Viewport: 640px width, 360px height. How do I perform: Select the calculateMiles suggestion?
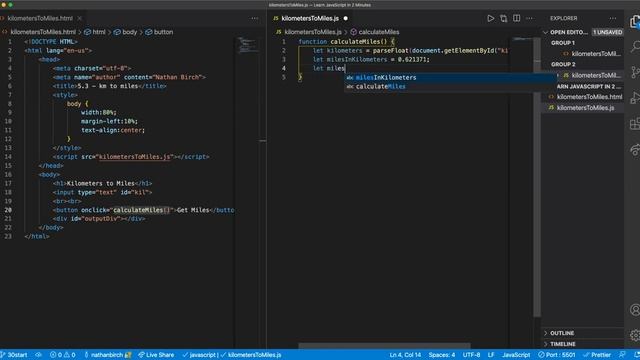pos(450,87)
